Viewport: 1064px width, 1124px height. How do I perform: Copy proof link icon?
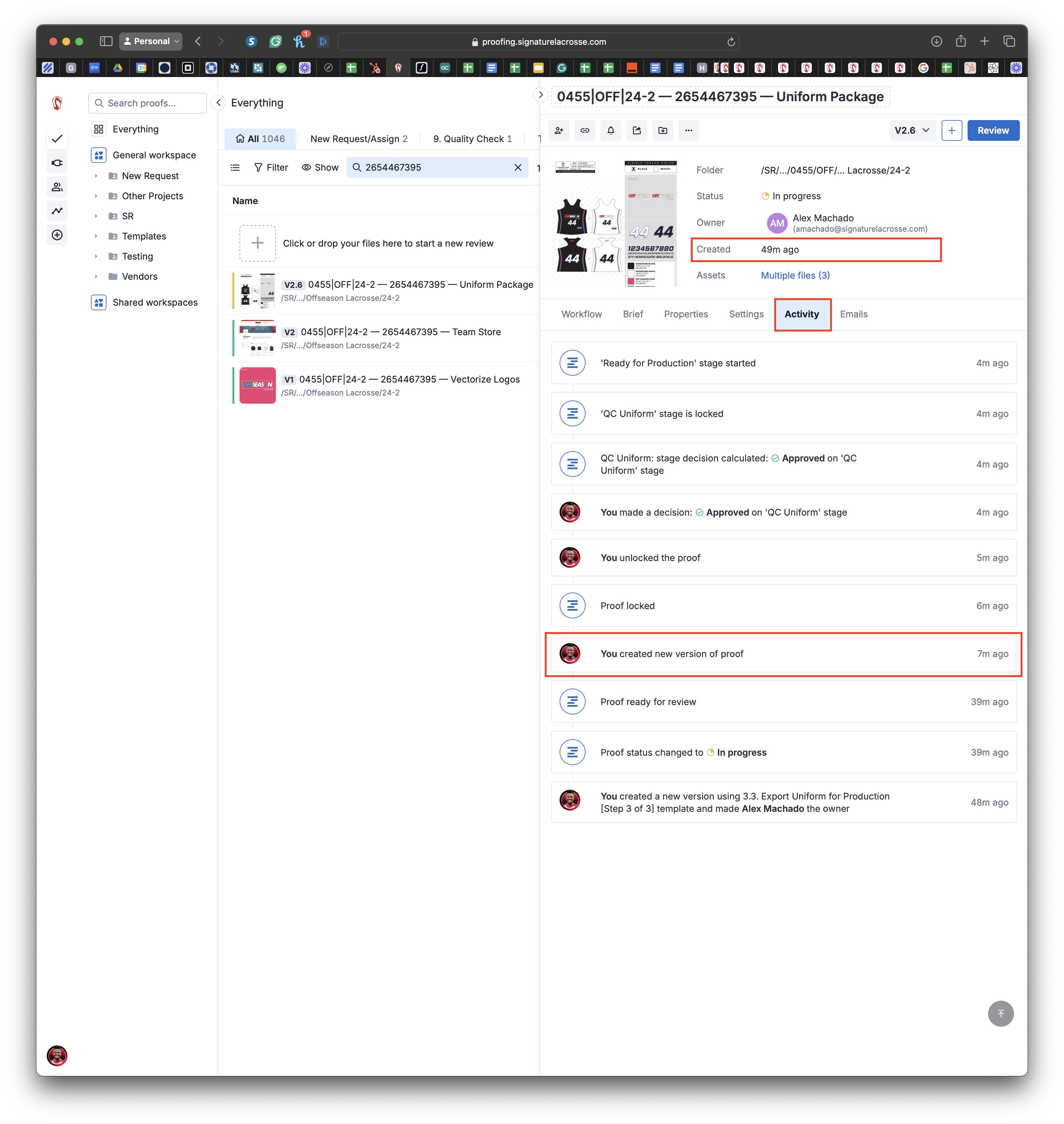585,130
